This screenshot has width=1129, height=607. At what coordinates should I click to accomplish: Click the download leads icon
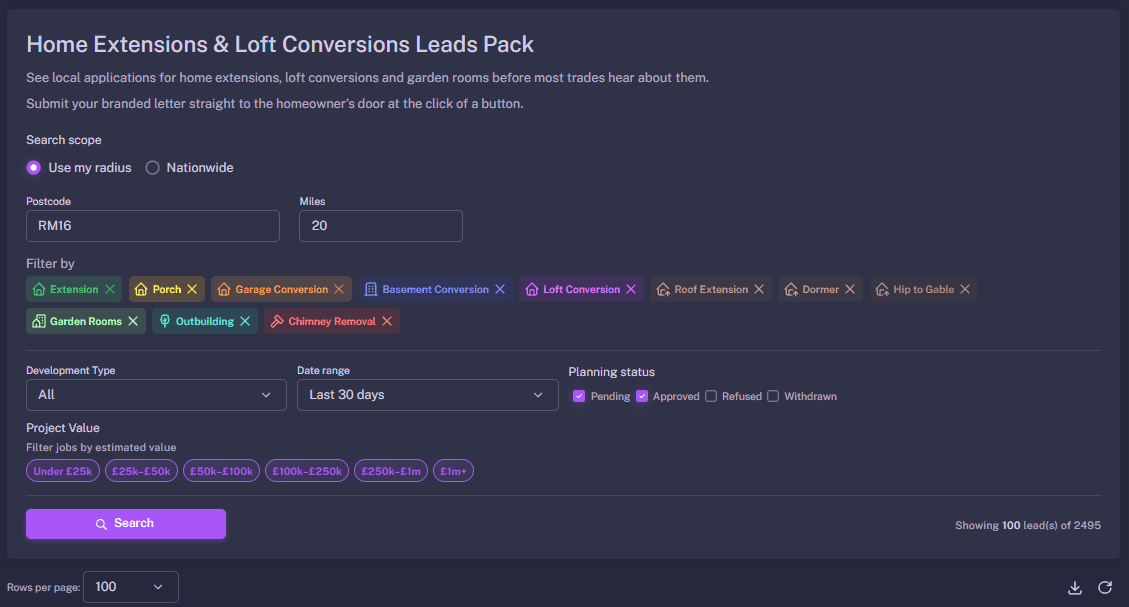[1075, 587]
